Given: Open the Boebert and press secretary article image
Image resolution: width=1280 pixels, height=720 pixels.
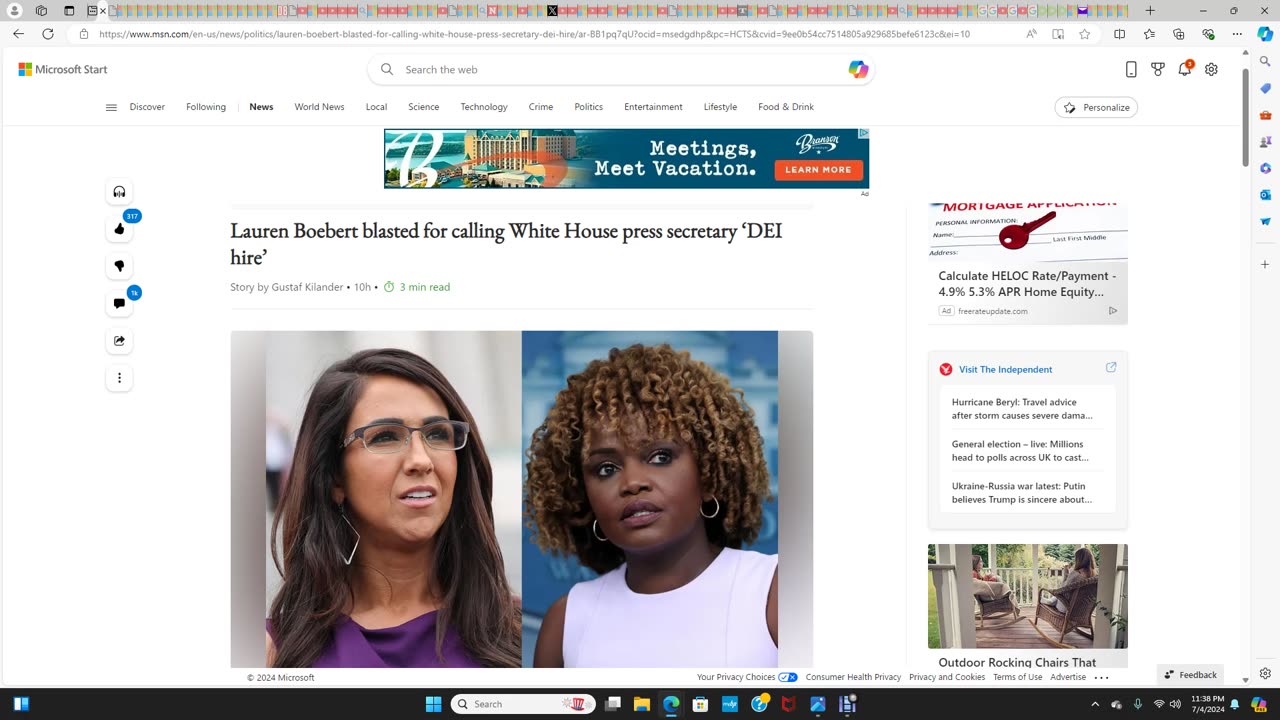Looking at the screenshot, I should pyautogui.click(x=521, y=499).
